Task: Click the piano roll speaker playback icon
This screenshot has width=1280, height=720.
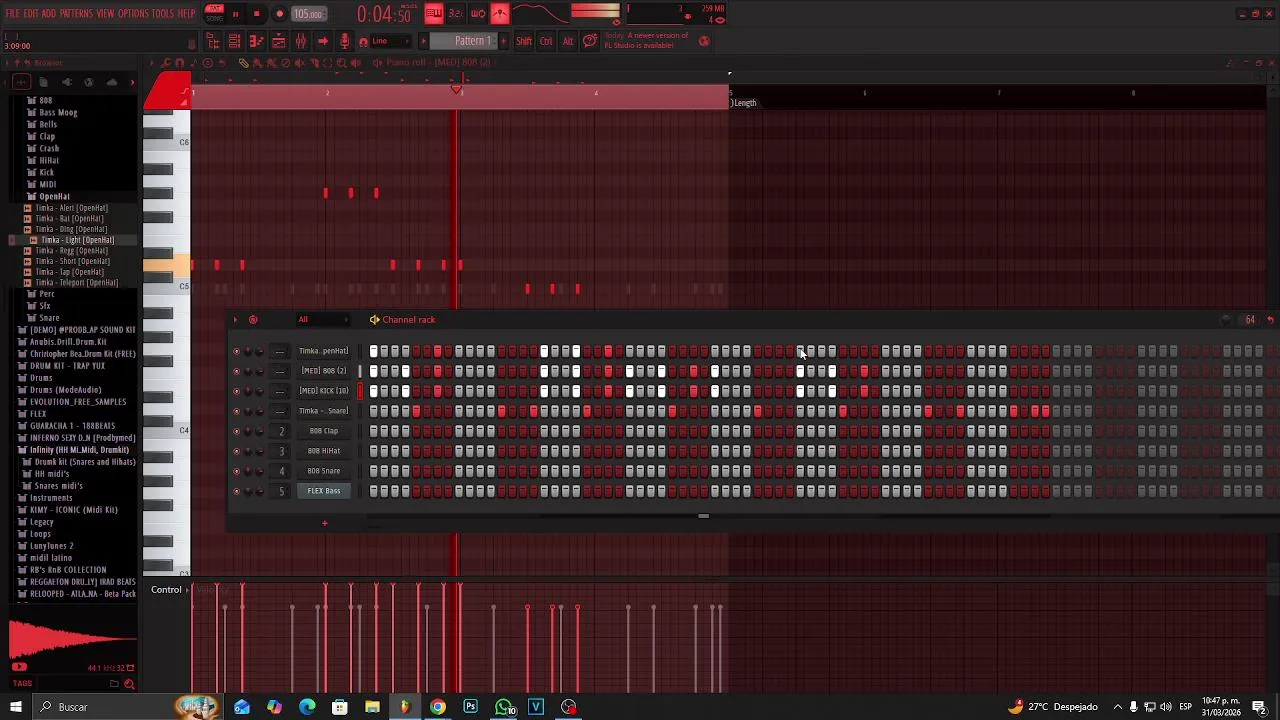Action: tap(356, 63)
